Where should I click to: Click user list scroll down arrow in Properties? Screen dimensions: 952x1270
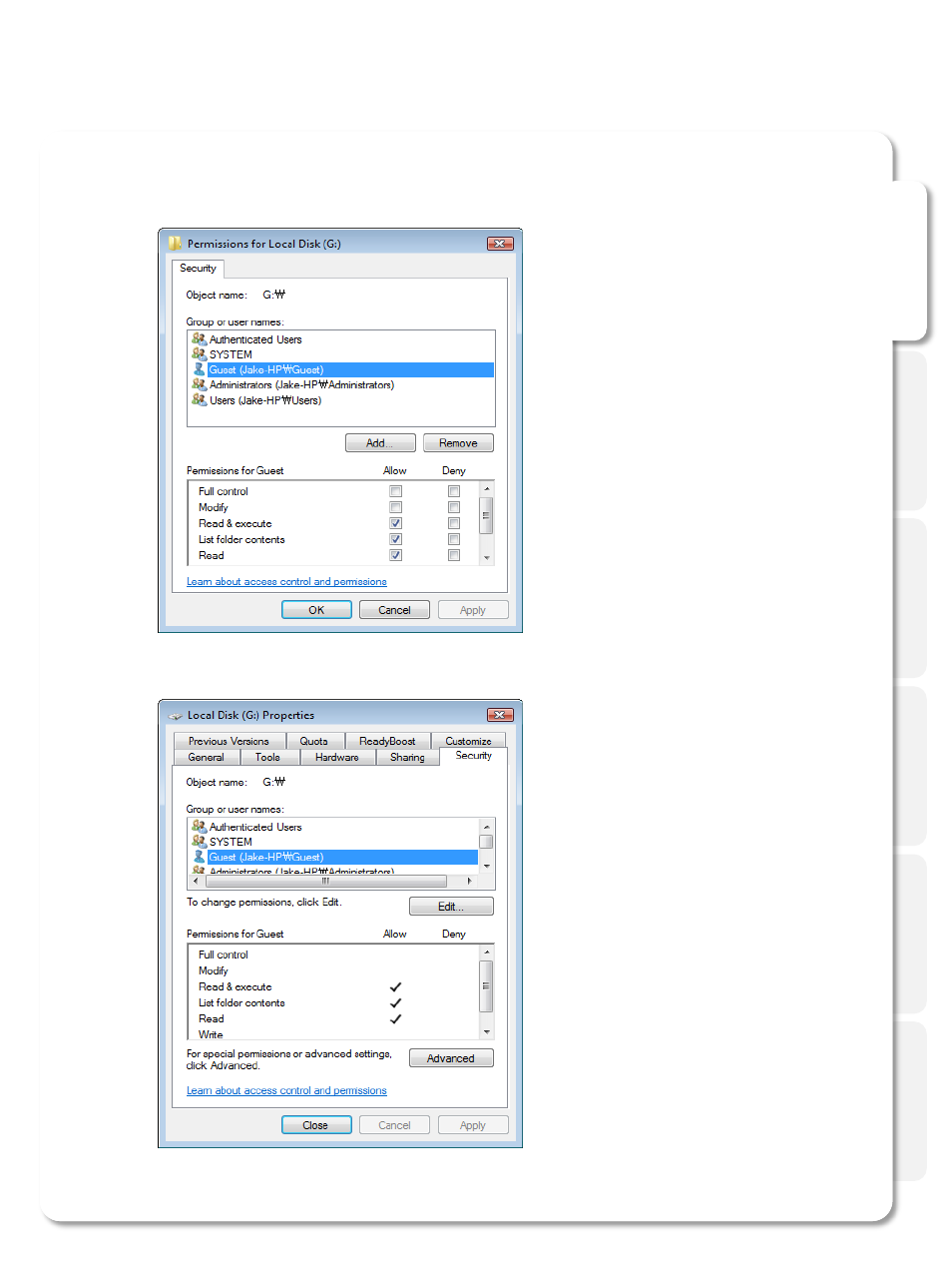[x=487, y=867]
